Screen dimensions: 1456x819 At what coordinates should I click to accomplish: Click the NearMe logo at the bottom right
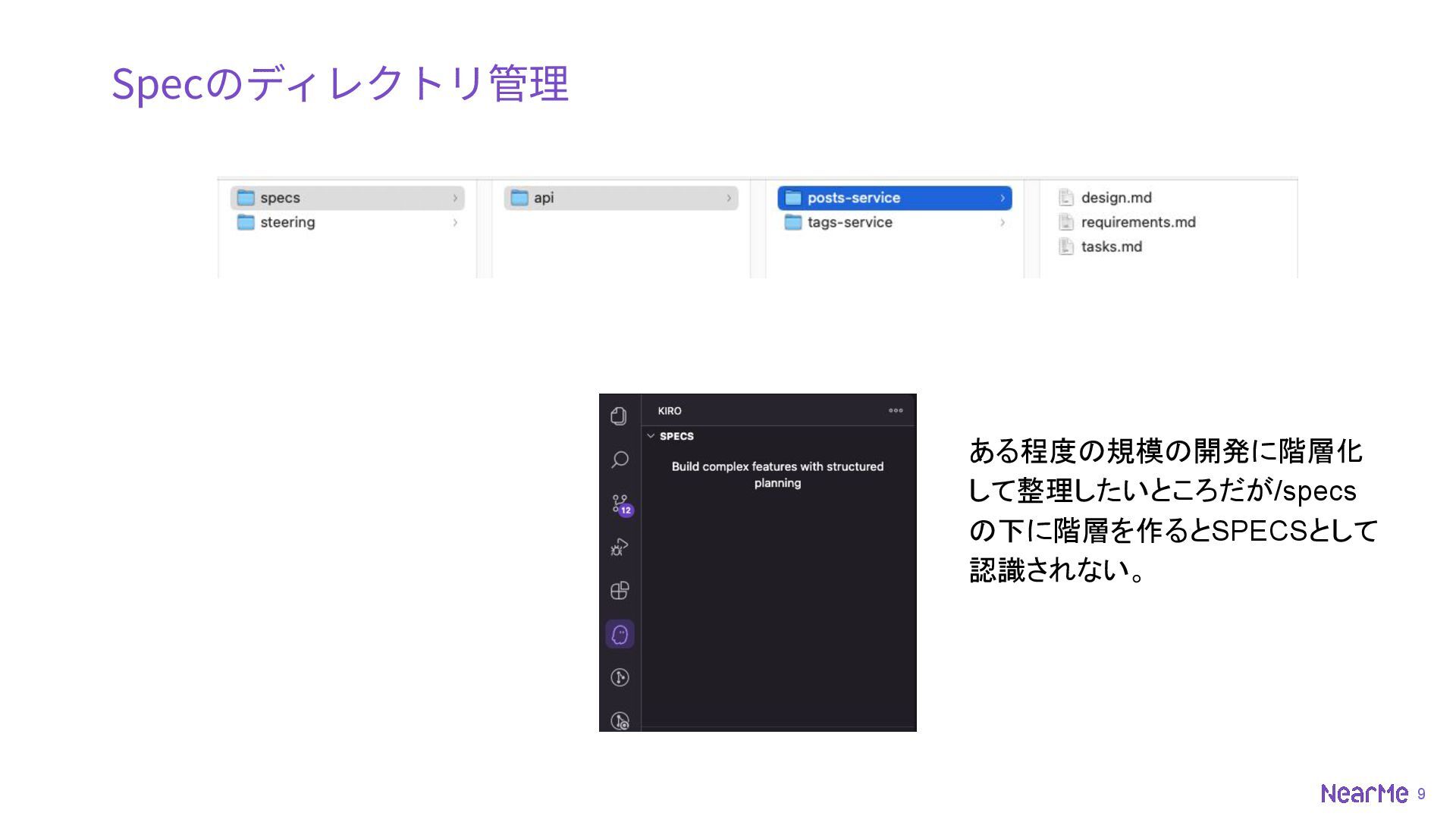coord(1363,793)
